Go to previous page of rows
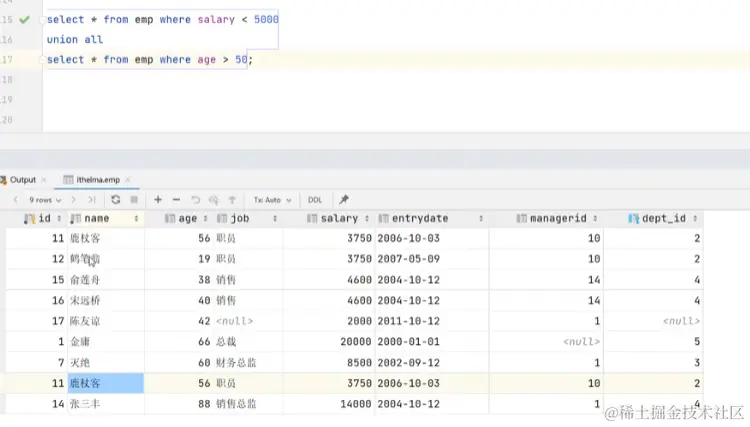 coord(16,200)
